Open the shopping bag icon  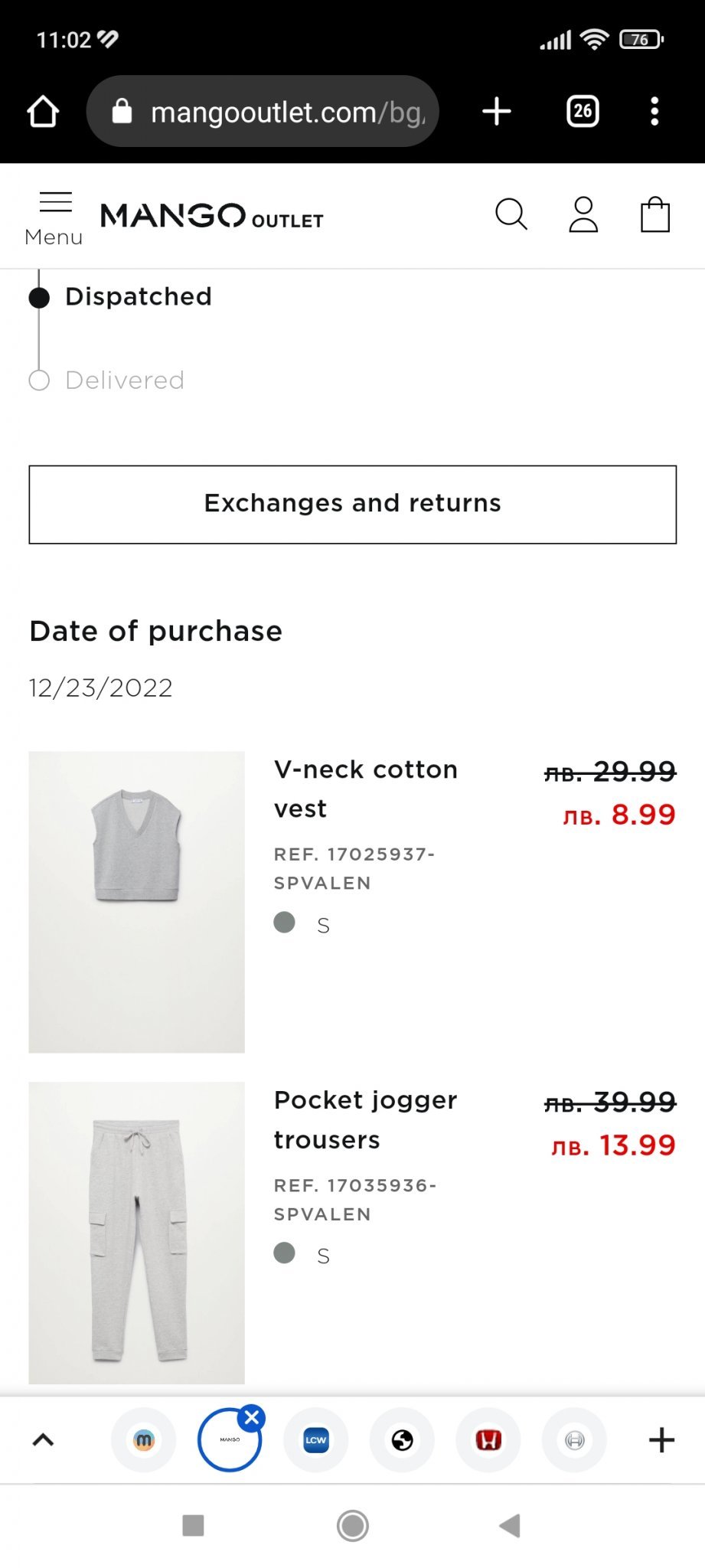click(655, 214)
